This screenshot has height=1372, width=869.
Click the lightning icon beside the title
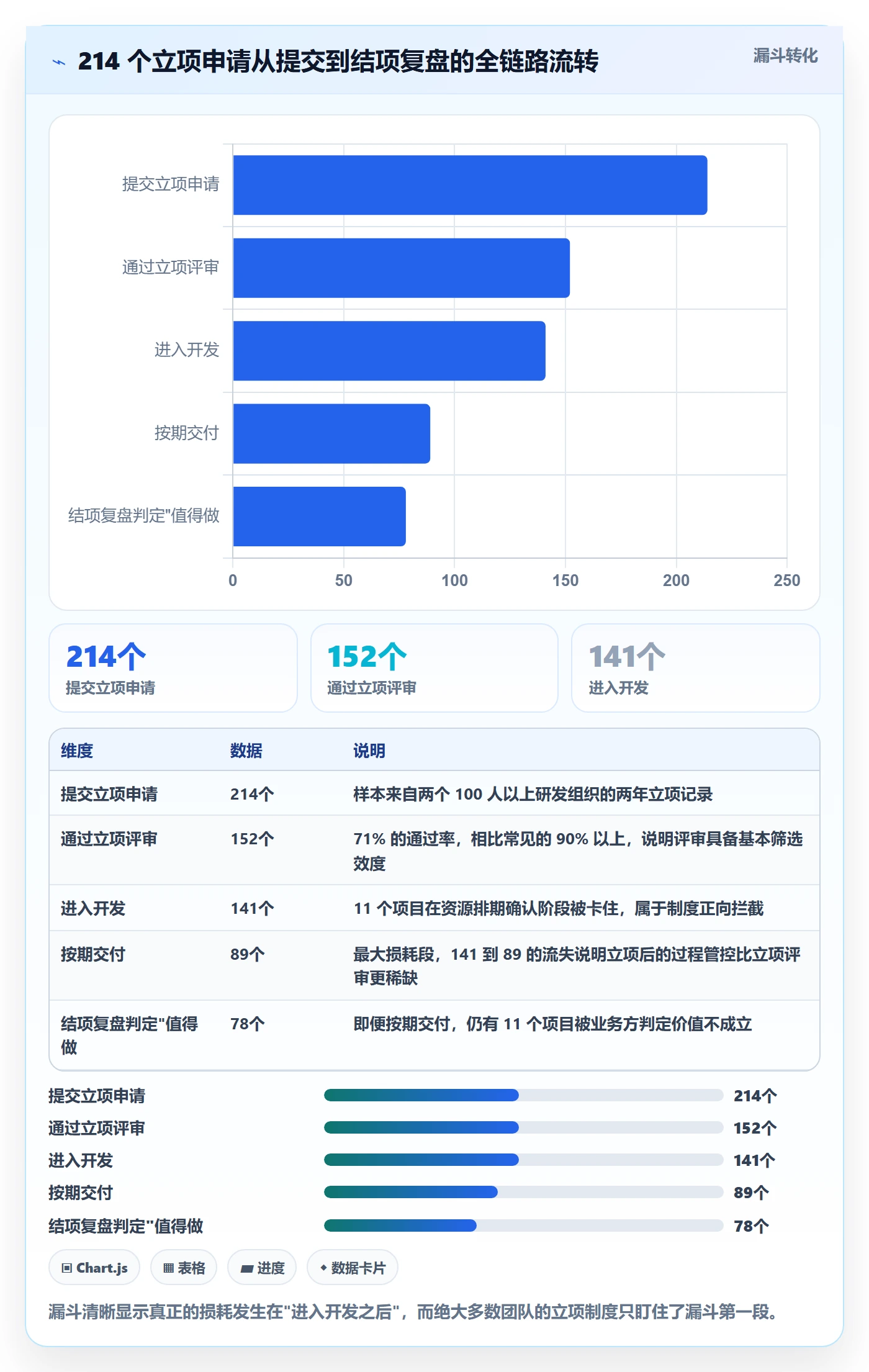[x=59, y=62]
